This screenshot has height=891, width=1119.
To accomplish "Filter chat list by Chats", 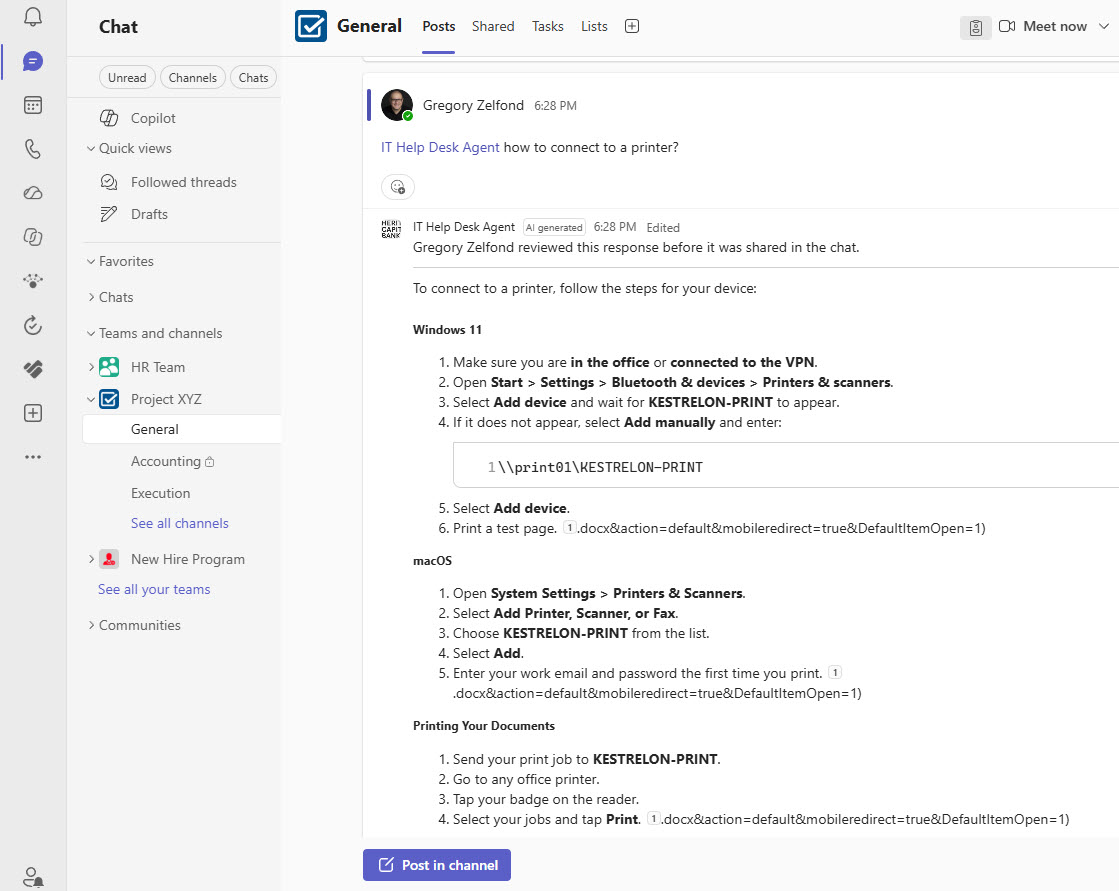I will click(x=253, y=78).
